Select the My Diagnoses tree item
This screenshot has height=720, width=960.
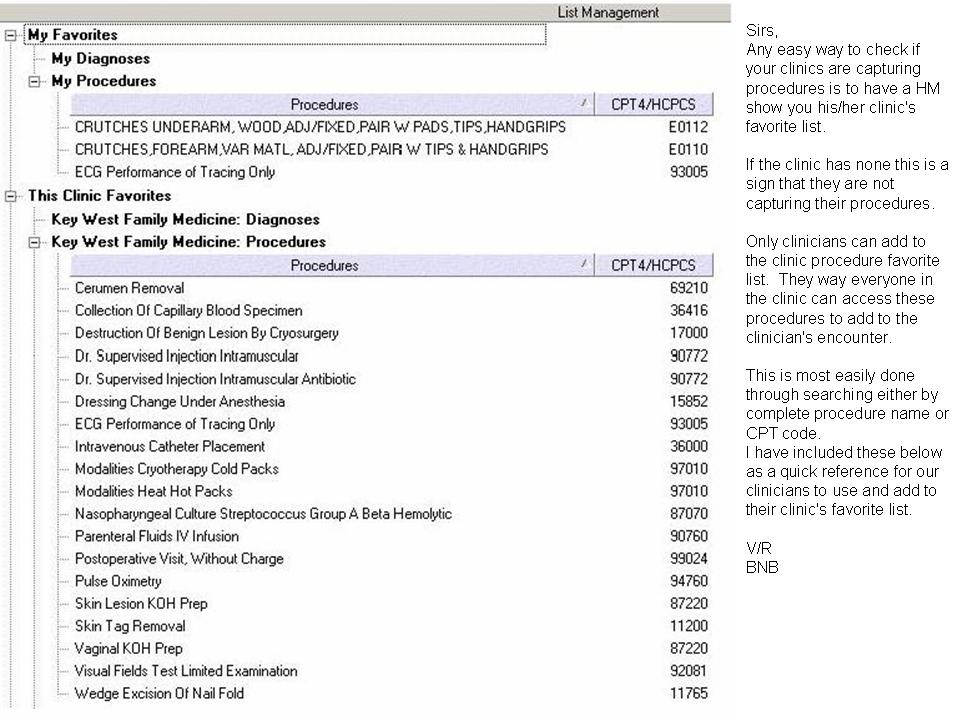(x=100, y=59)
